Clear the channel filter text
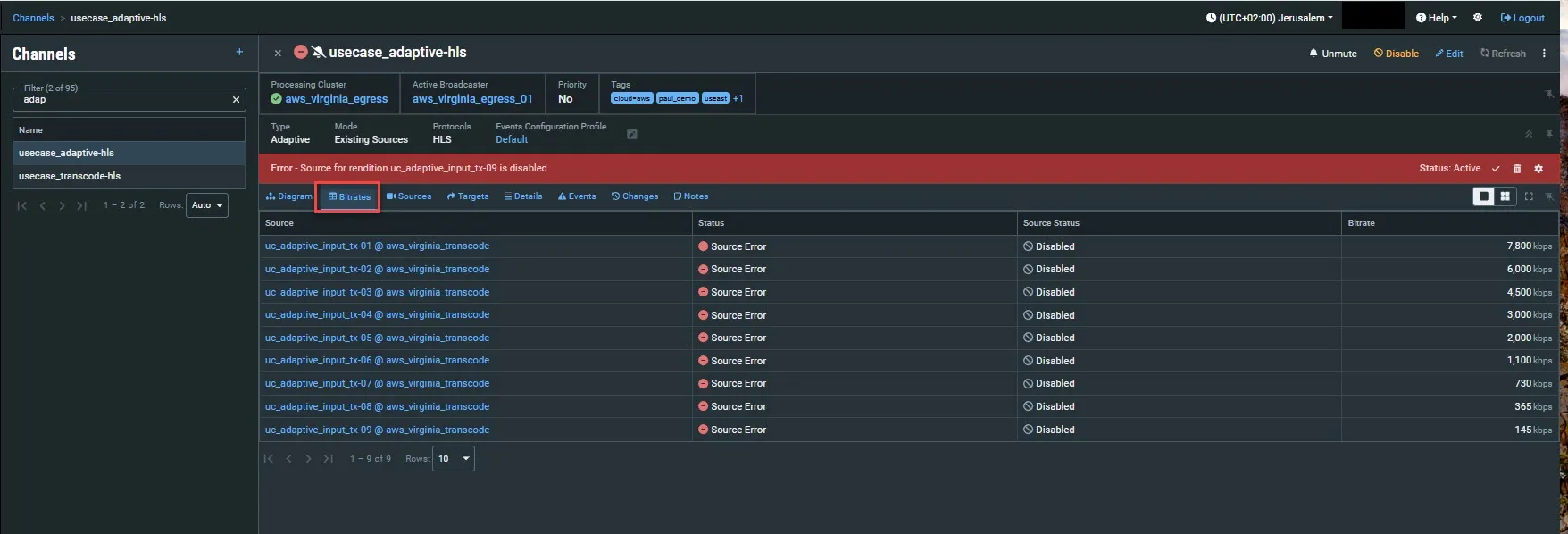The height and width of the screenshot is (534, 1568). click(x=236, y=100)
